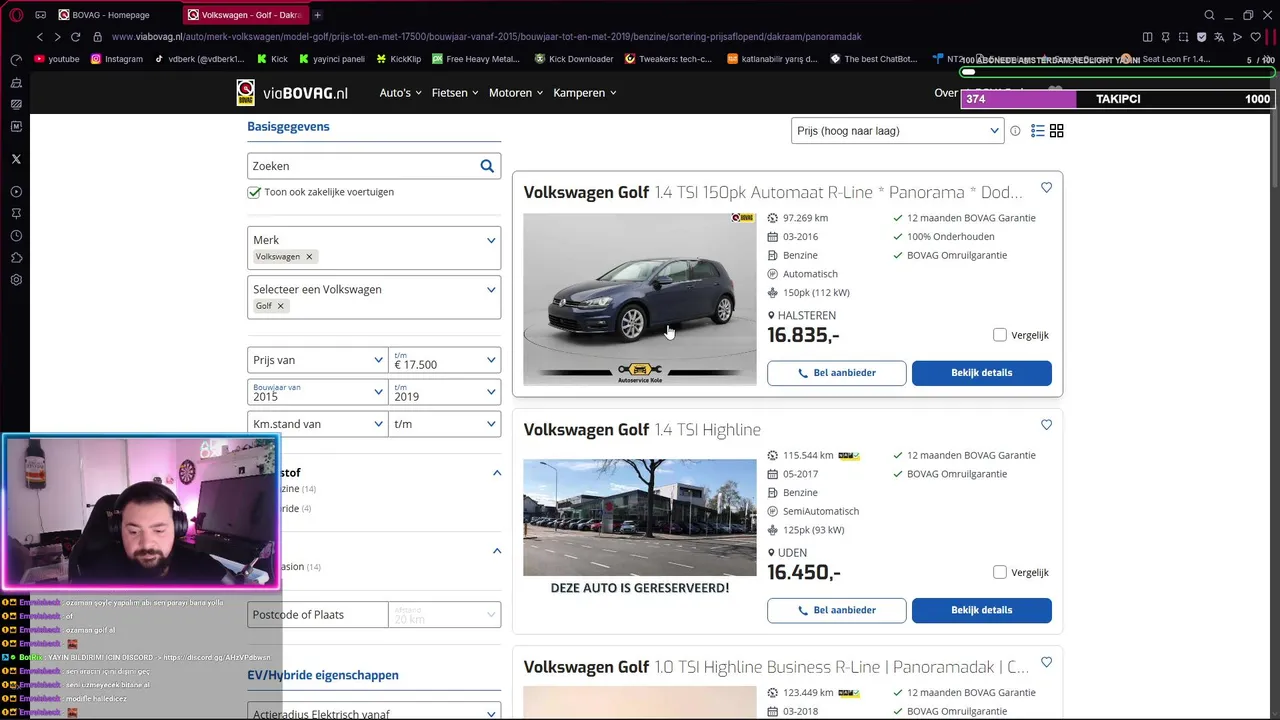
Task: Open the Golf 1.4 TSI Highline title link
Action: 642,430
